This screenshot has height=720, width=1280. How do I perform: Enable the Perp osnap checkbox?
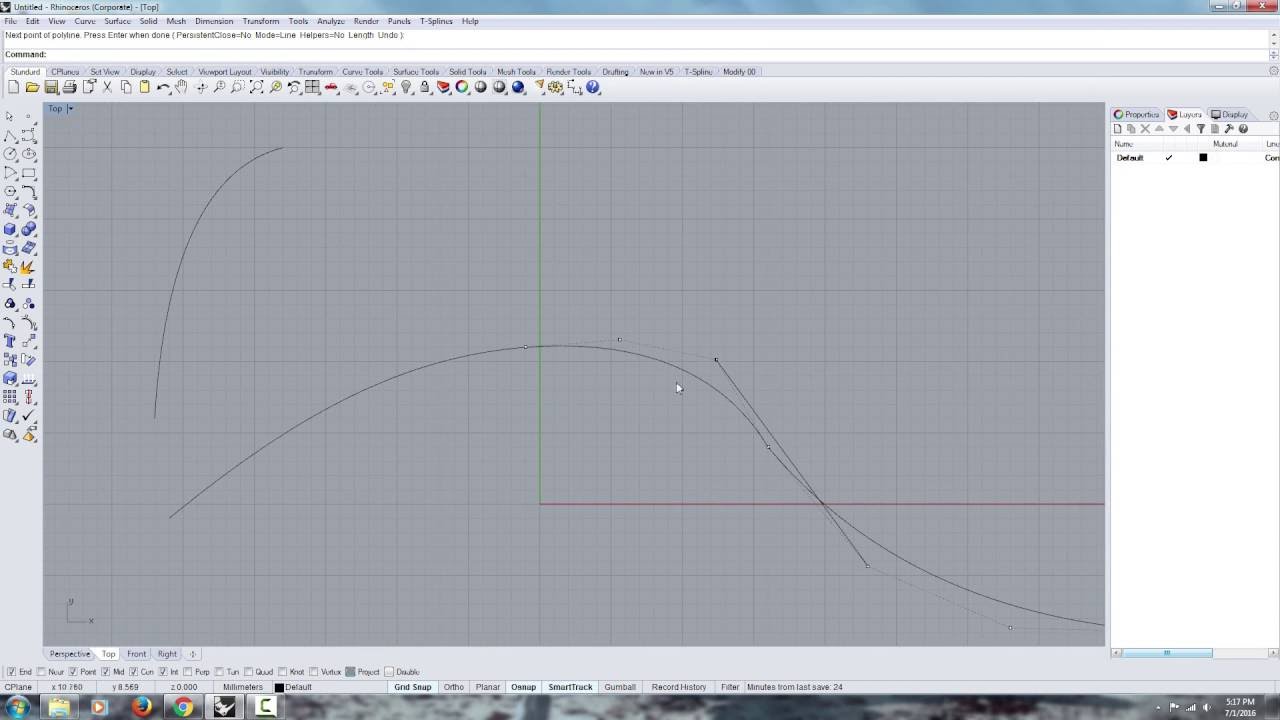point(188,672)
